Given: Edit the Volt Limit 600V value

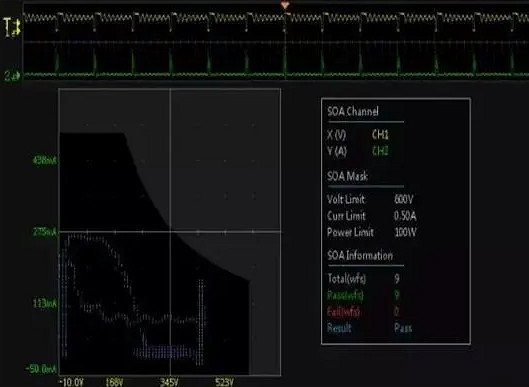Looking at the screenshot, I should coord(403,199).
